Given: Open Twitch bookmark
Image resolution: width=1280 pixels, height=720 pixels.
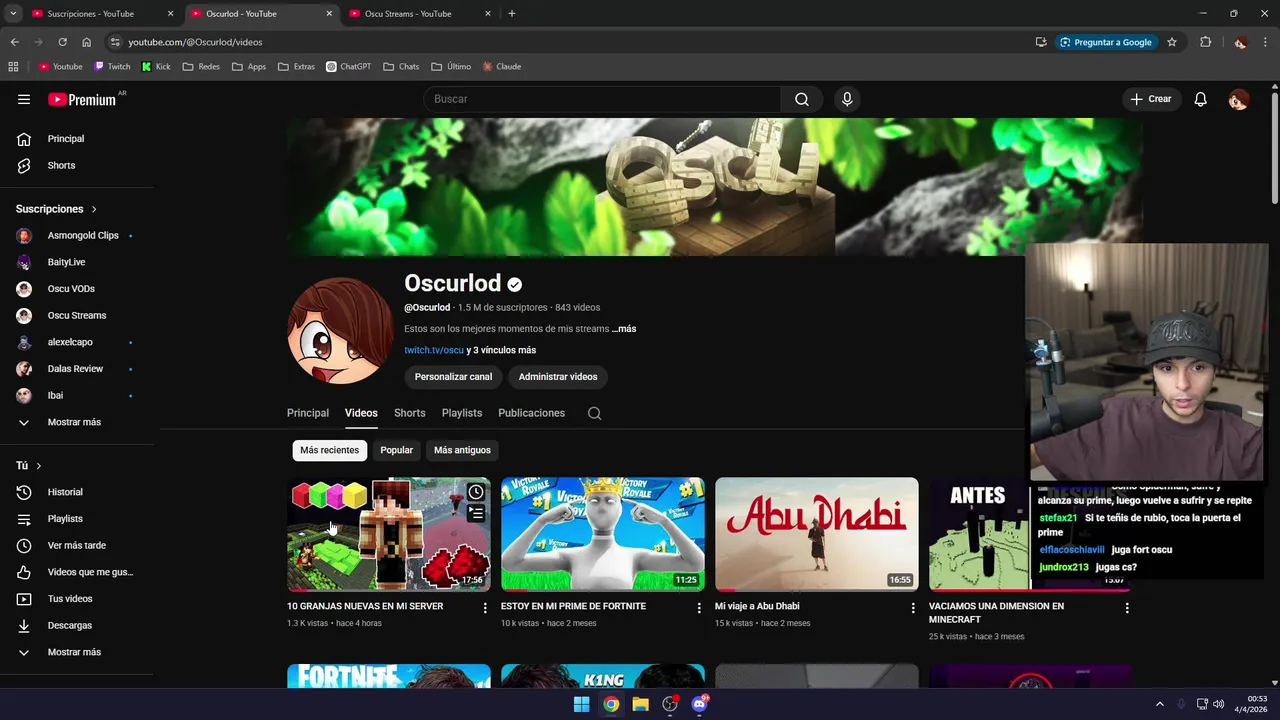Looking at the screenshot, I should 112,67.
